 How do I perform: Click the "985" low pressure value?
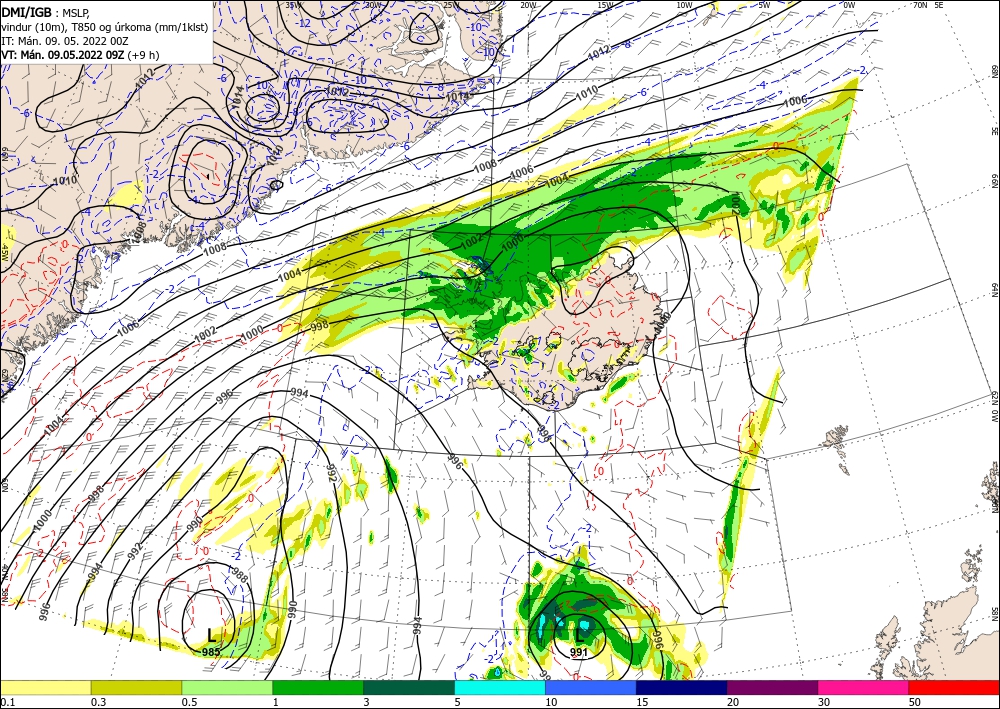click(x=211, y=652)
